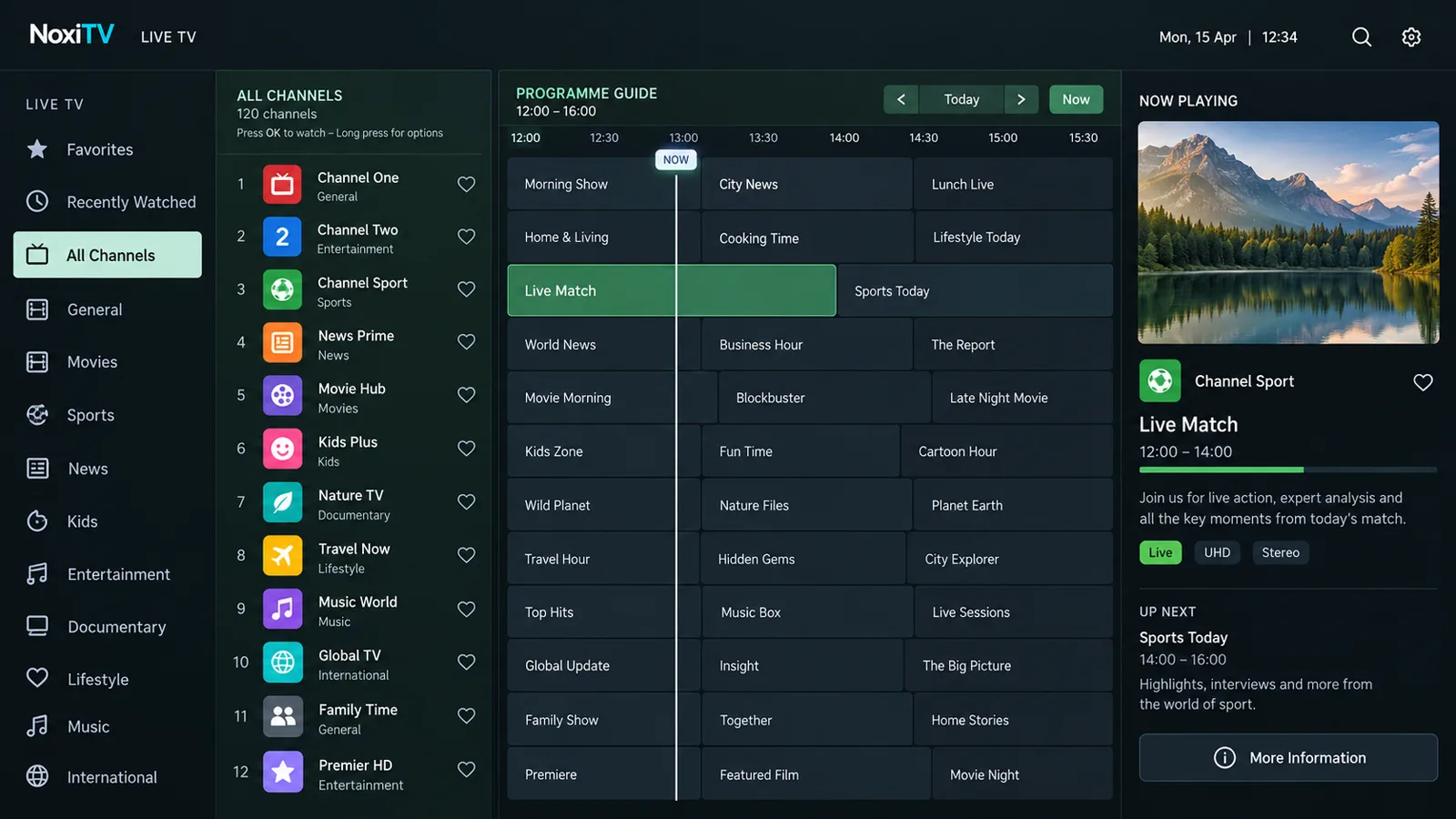Select Movie Hub purple film reel icon
Image resolution: width=1456 pixels, height=819 pixels.
[283, 396]
